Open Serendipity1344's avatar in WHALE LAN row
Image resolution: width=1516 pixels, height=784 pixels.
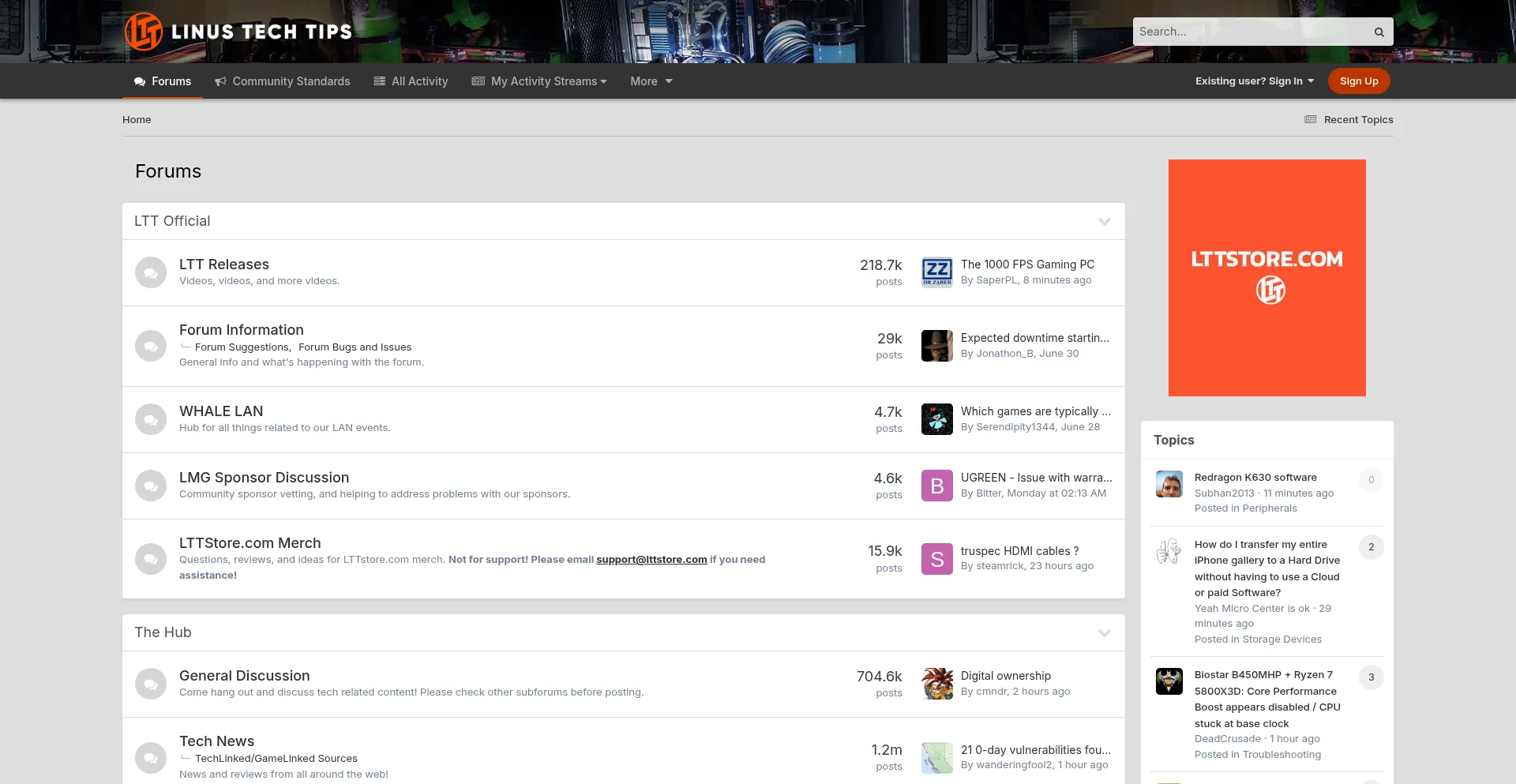tap(937, 419)
